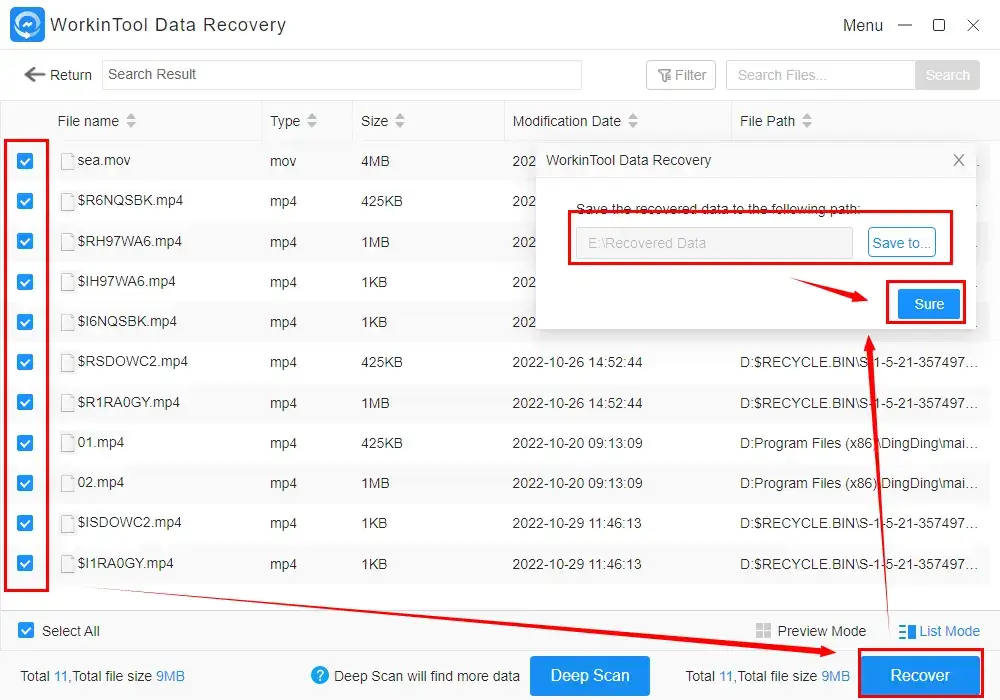Viewport: 1000px width, 700px height.
Task: Uncheck the $ISDOWC2.mp4 checkbox
Action: pos(25,523)
